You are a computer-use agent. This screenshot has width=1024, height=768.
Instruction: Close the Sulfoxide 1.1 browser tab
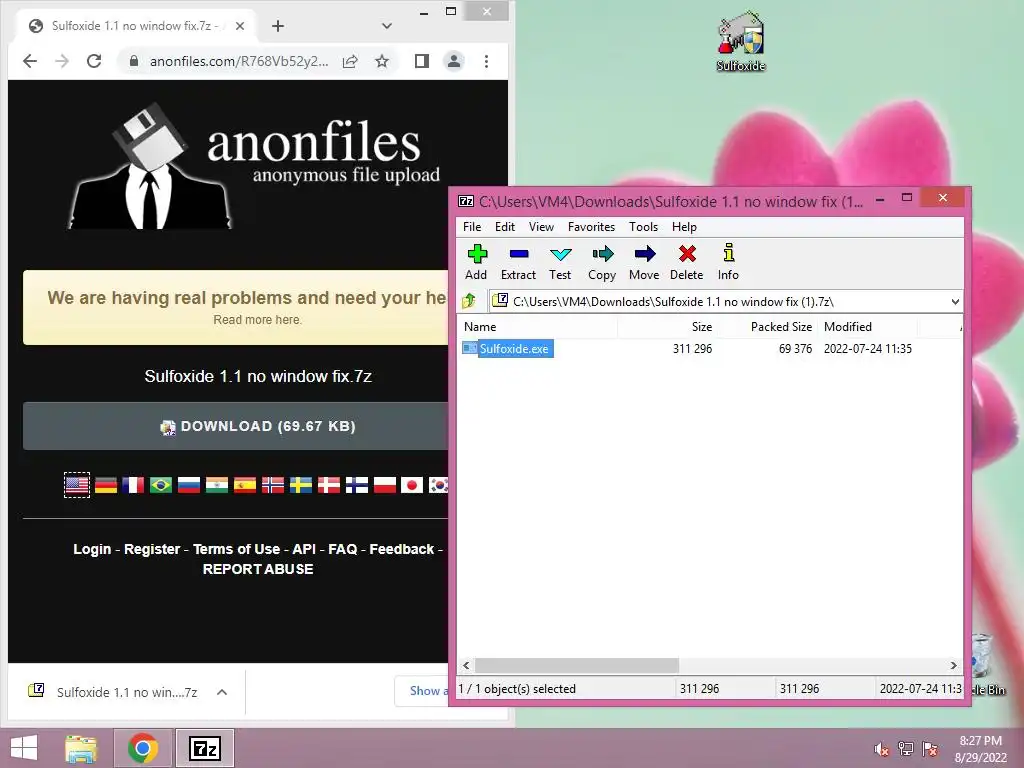pyautogui.click(x=240, y=26)
